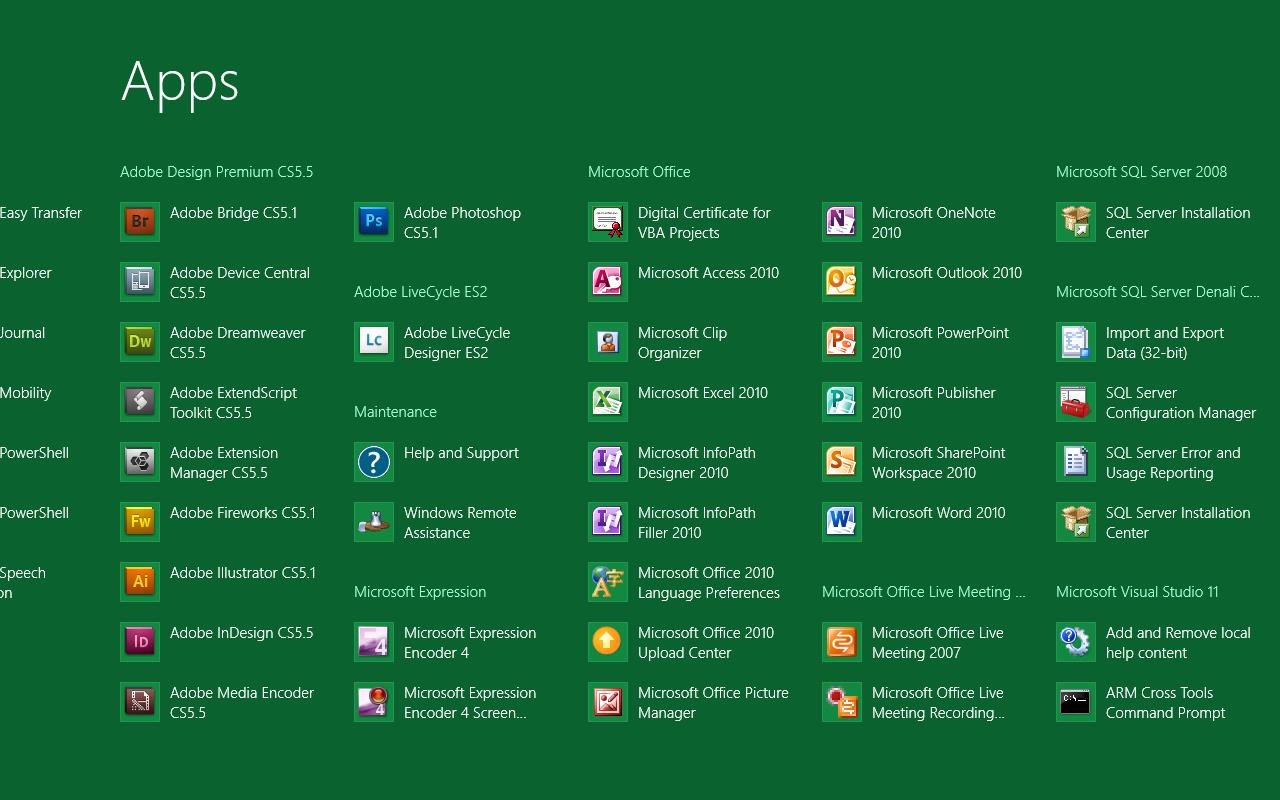Open Live Meeting Recording Manager icon

tap(842, 702)
